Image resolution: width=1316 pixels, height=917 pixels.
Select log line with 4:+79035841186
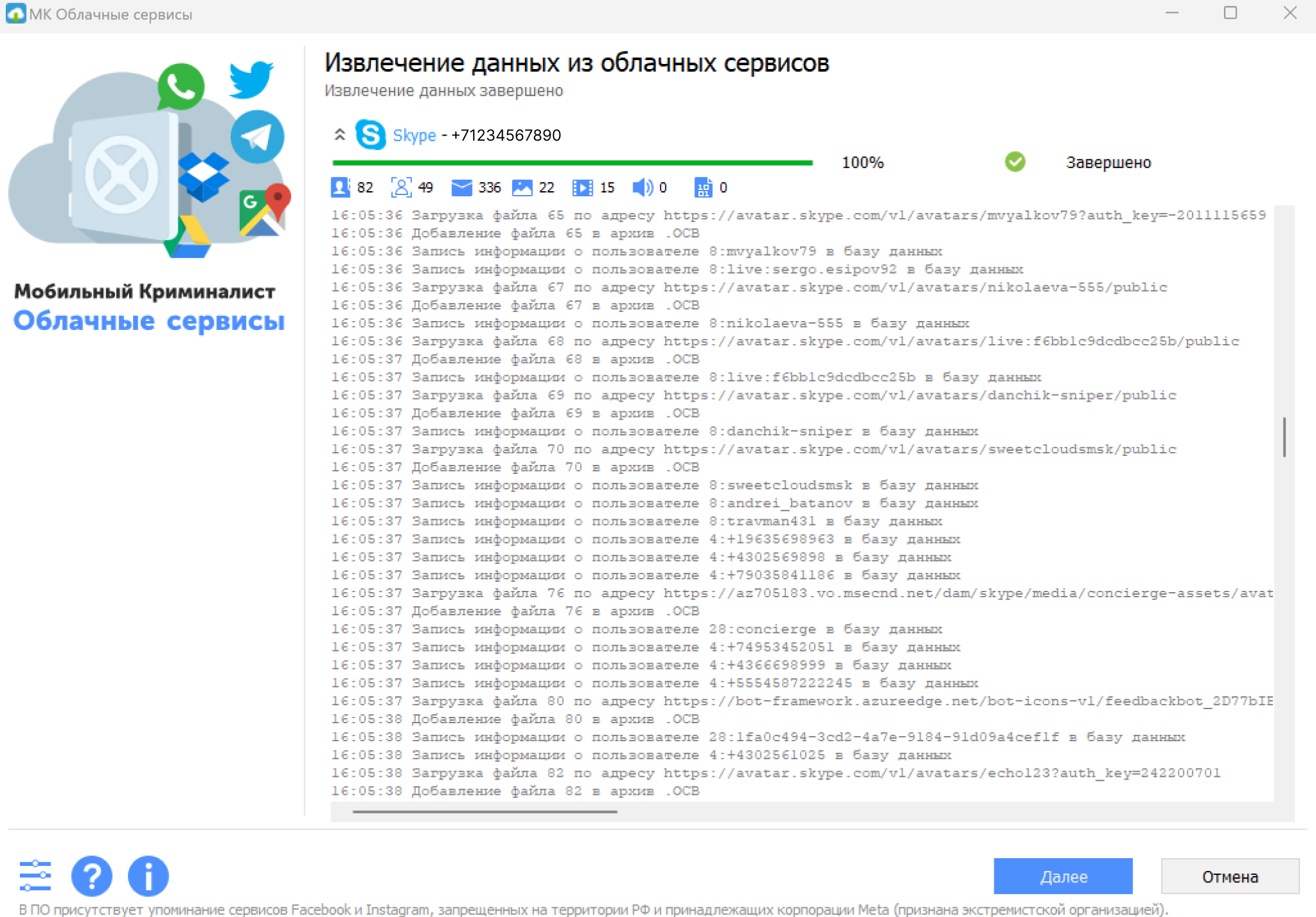pyautogui.click(x=645, y=576)
